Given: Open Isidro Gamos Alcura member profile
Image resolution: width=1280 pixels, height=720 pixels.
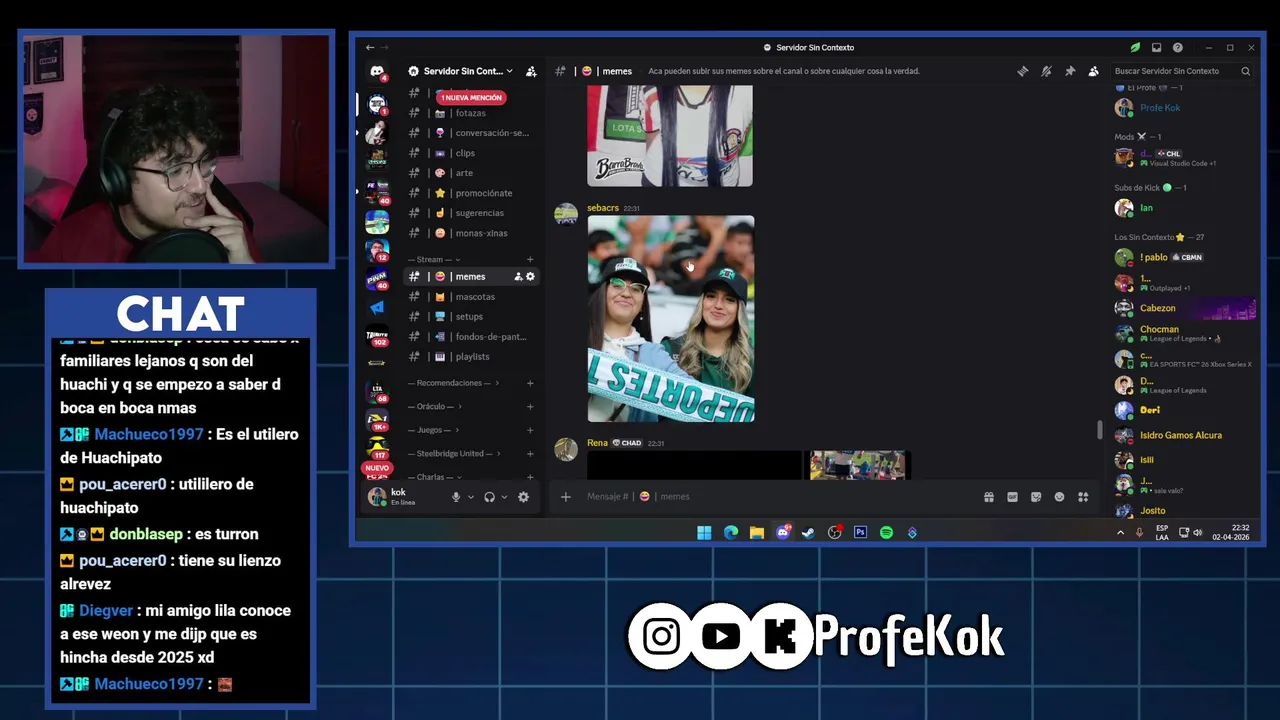Looking at the screenshot, I should point(1183,435).
